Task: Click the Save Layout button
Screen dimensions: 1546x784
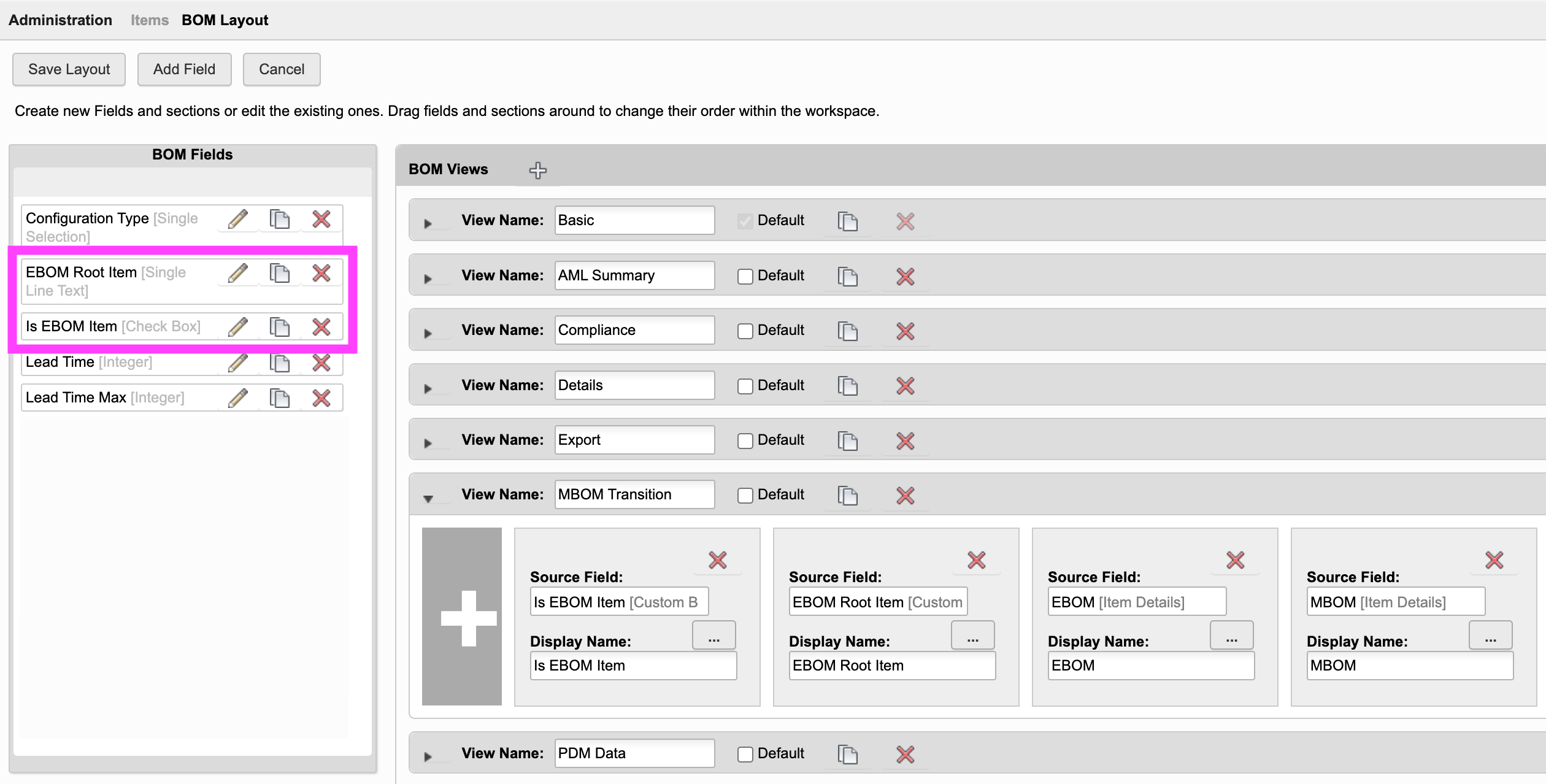Action: [69, 69]
